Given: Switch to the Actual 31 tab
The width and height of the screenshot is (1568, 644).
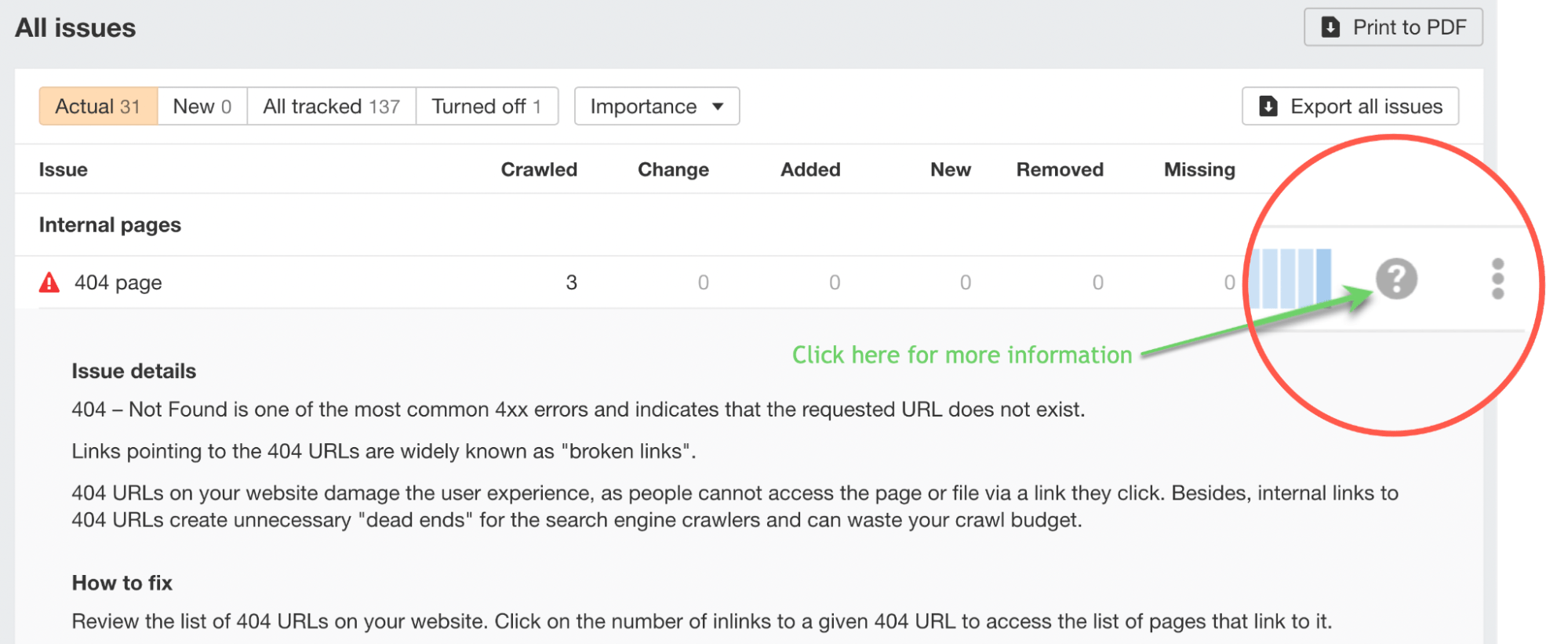Looking at the screenshot, I should click(98, 106).
